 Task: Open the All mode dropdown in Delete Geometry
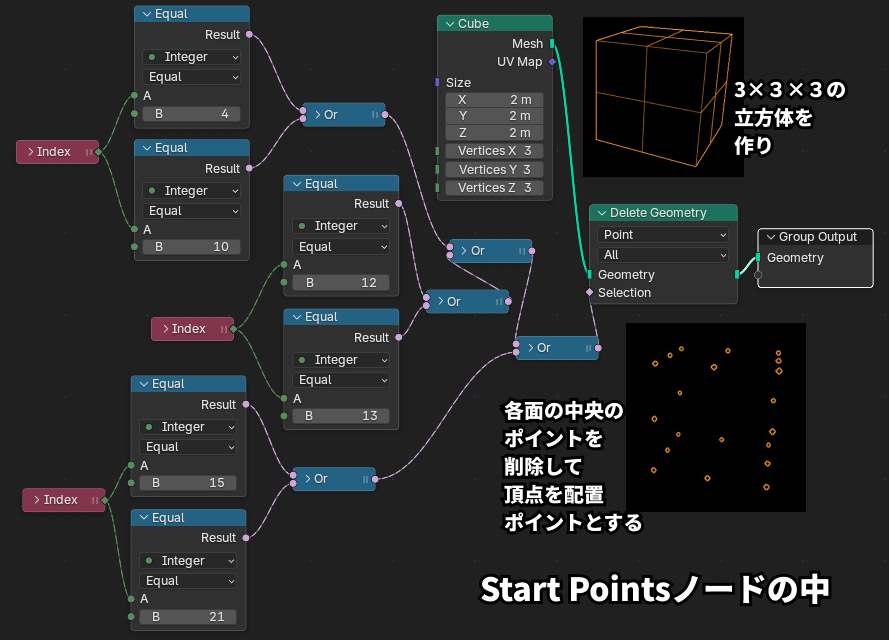pos(663,255)
